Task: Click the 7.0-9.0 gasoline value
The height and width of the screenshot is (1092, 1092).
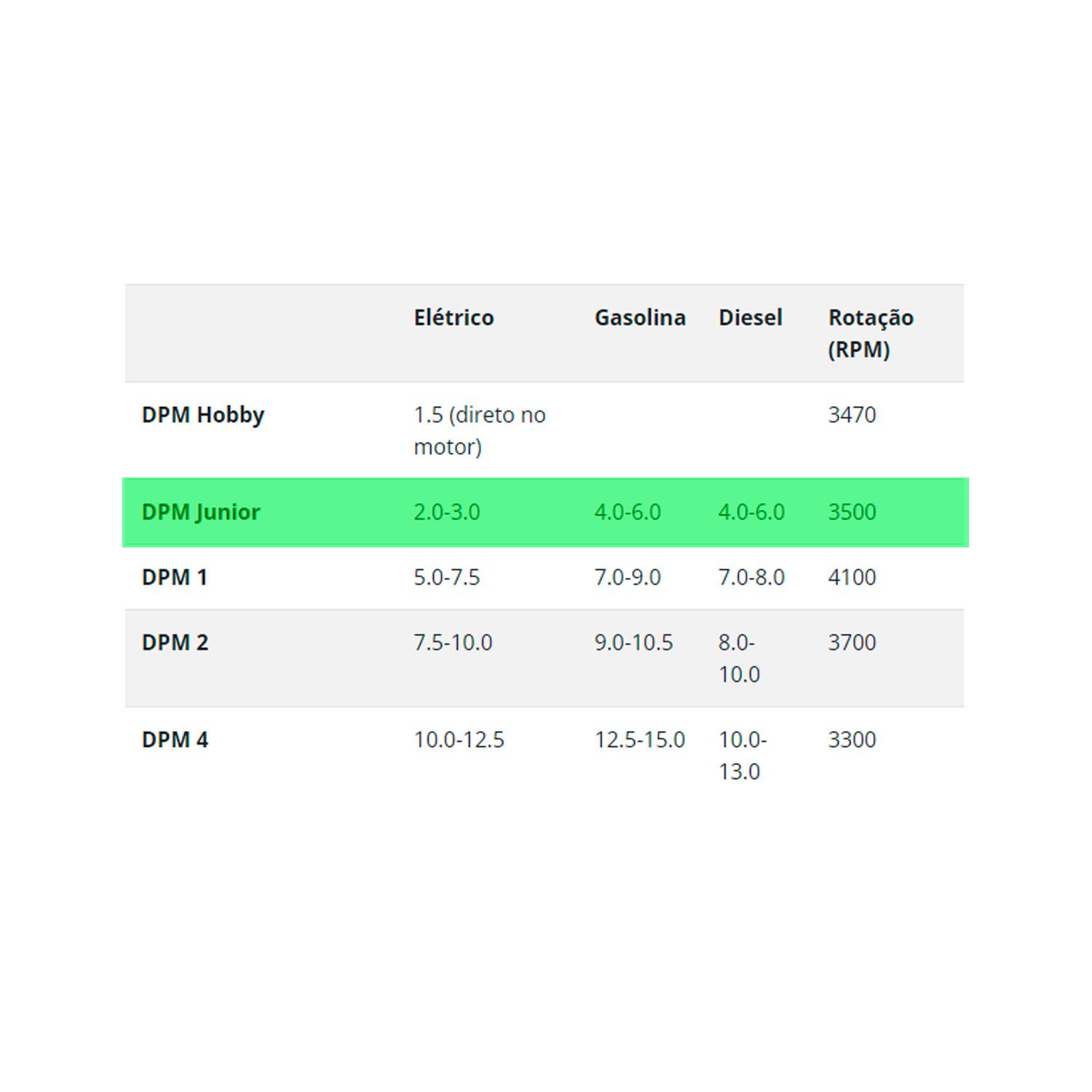Action: [x=628, y=577]
